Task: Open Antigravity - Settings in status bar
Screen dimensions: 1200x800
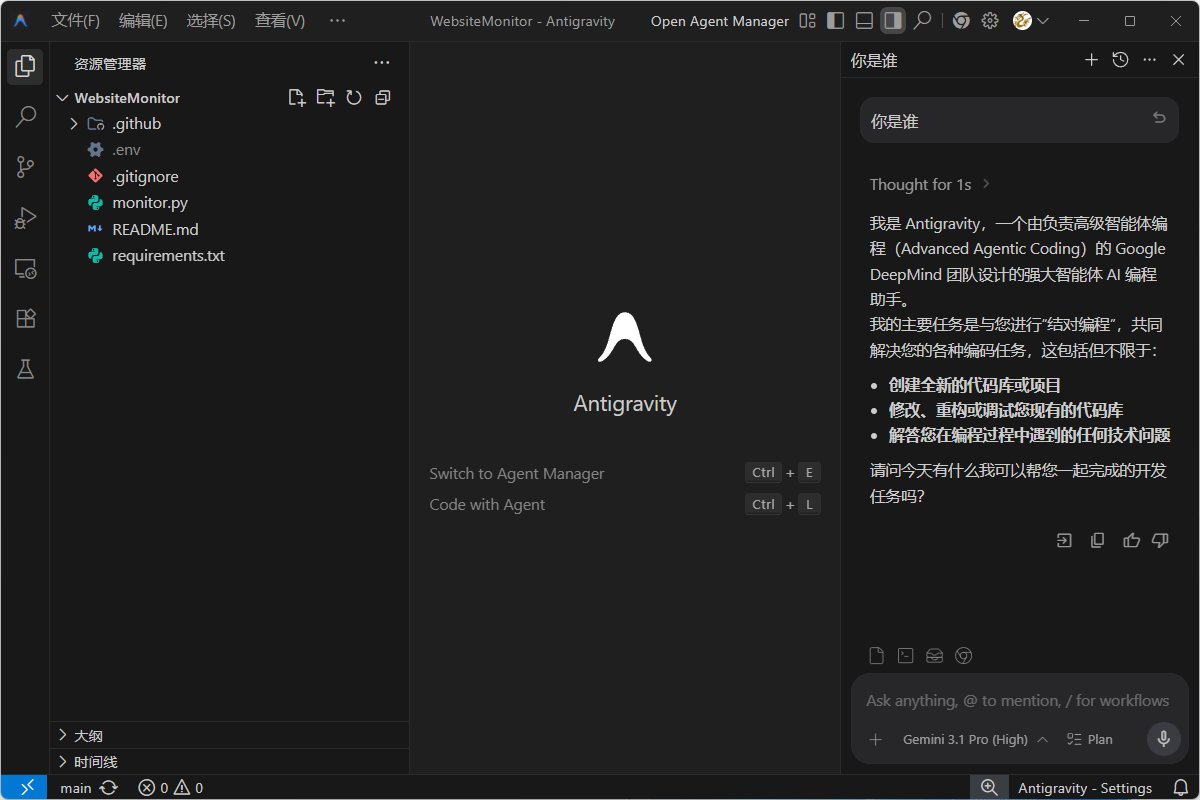Action: 1085,788
